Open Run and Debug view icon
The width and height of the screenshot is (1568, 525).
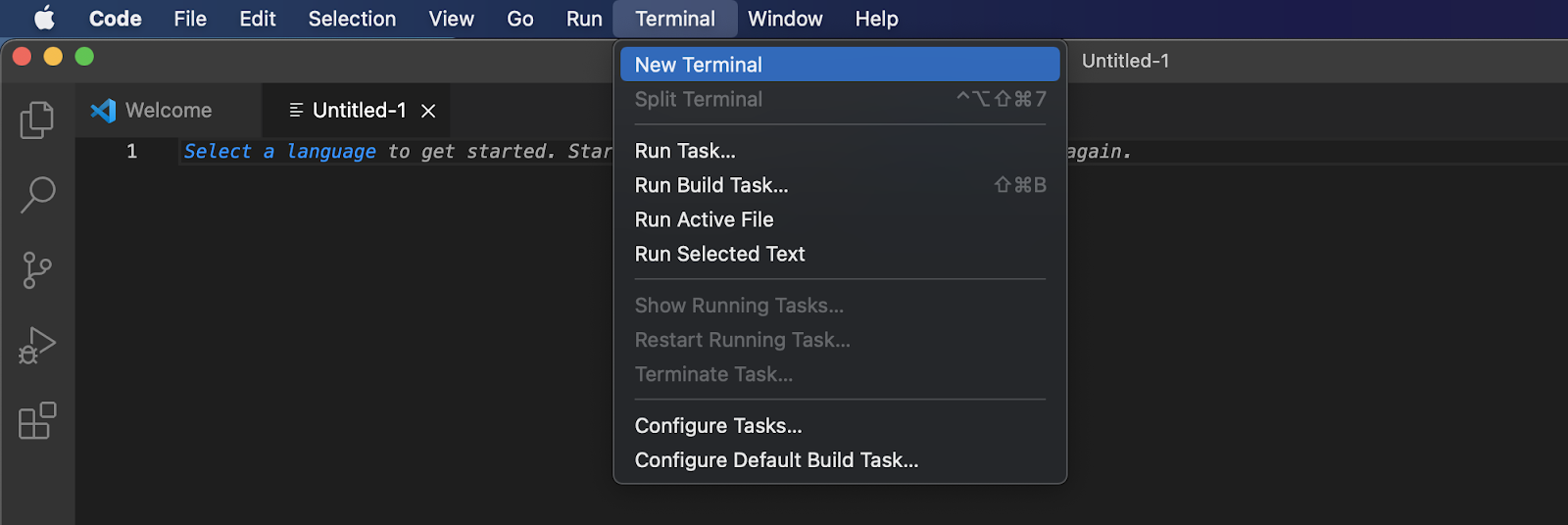[37, 345]
